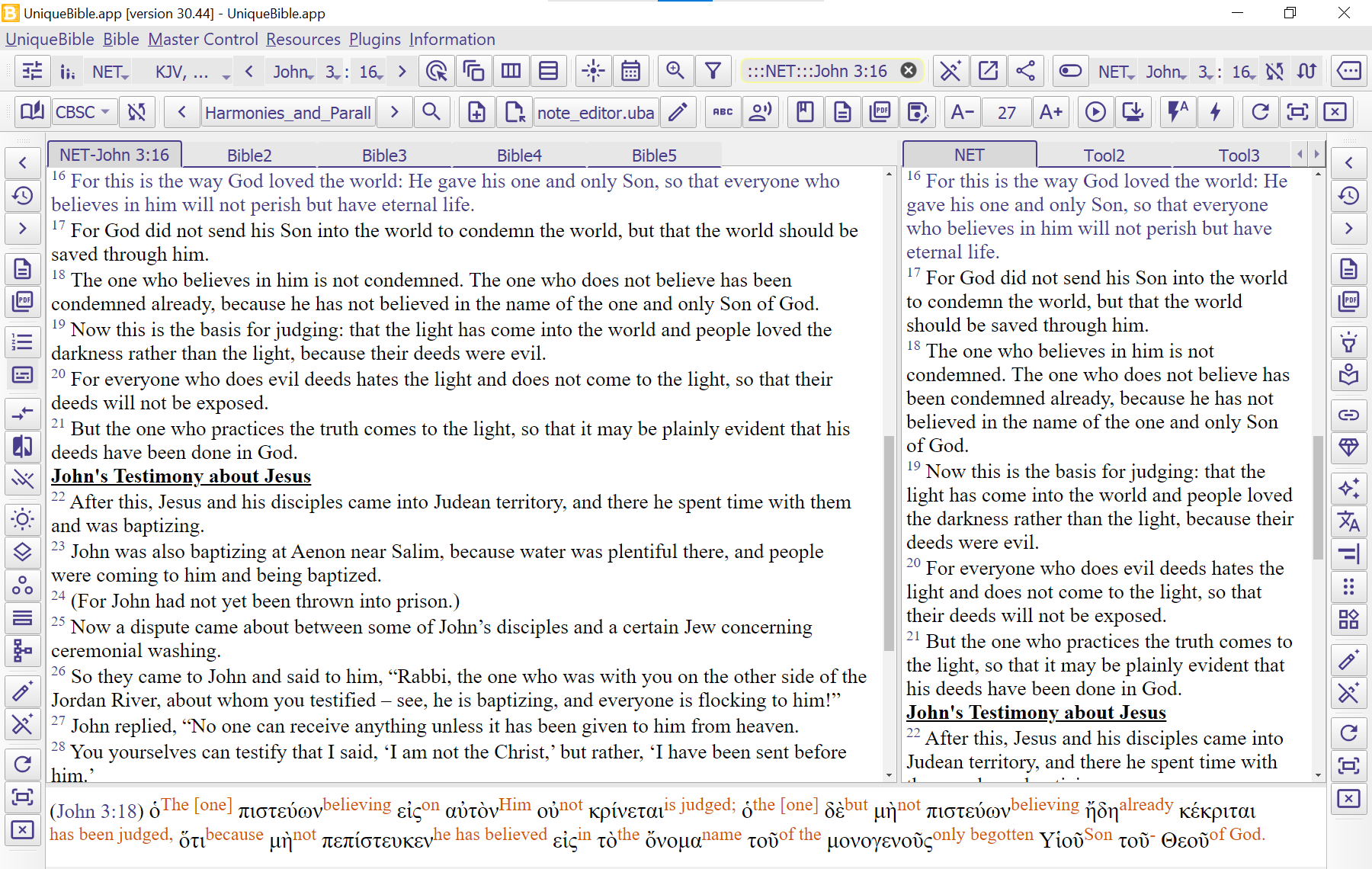
Task: Click the font size 27 button
Action: 1007,112
